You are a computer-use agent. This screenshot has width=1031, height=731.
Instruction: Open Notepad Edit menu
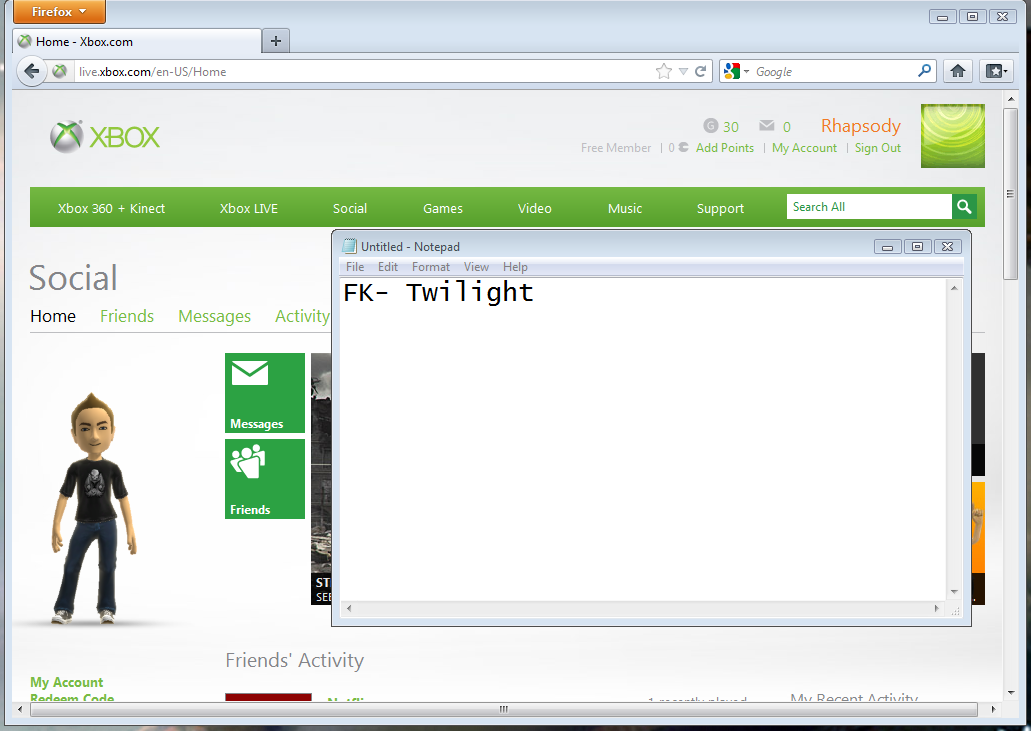tap(388, 267)
